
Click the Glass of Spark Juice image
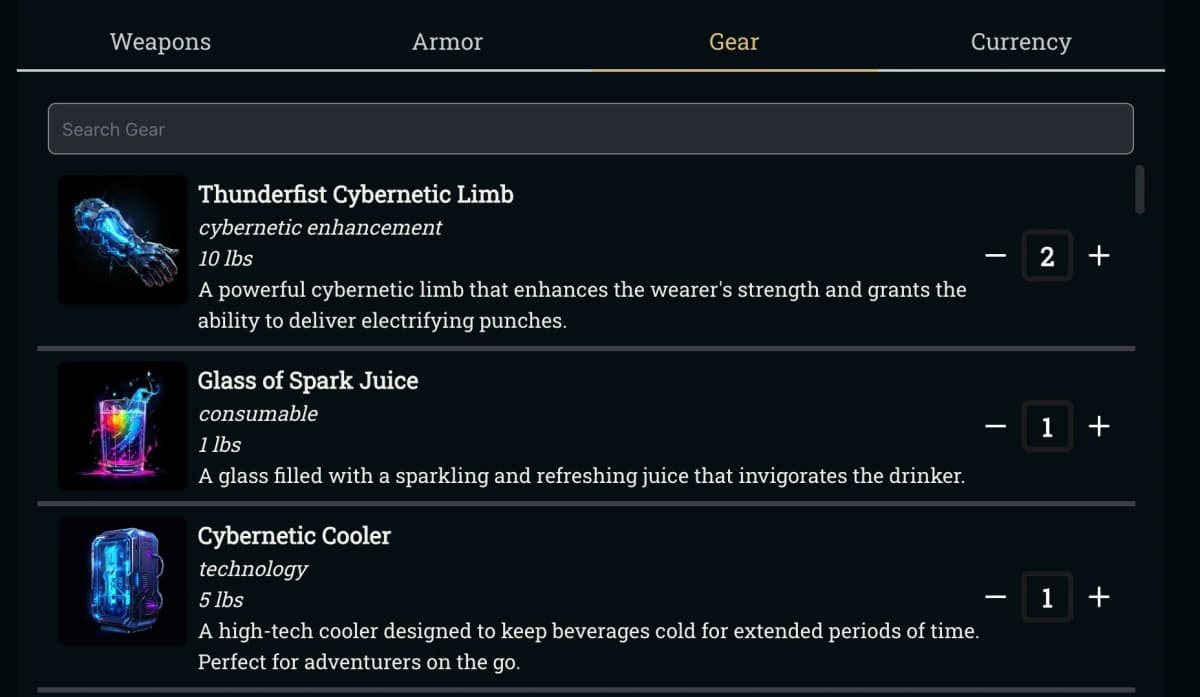123,426
